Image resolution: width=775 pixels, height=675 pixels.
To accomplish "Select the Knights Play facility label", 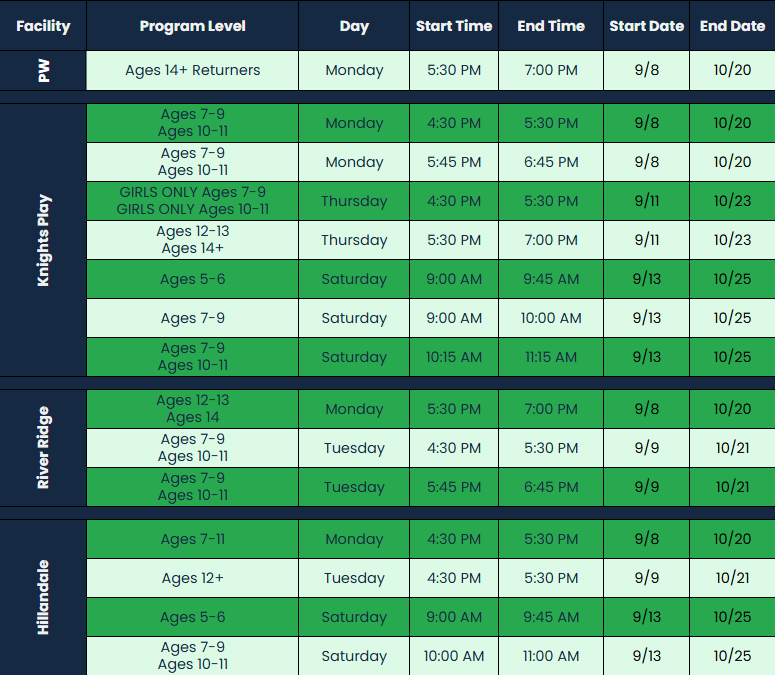I will 43,240.
